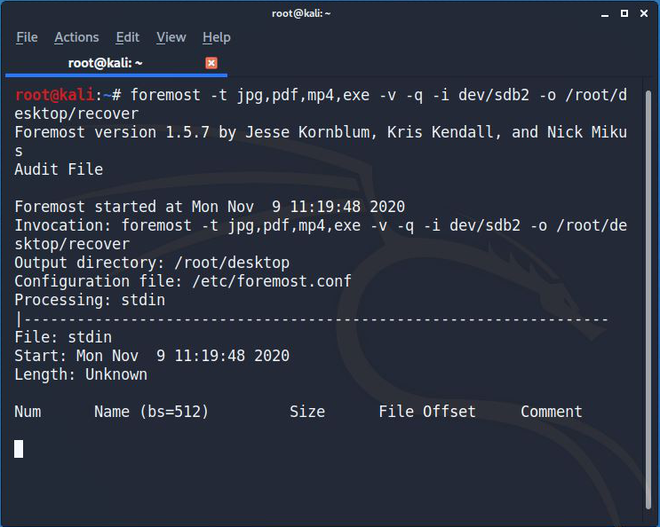The height and width of the screenshot is (527, 660).
Task: Click the window title root@kali:~
Action: coord(301,13)
